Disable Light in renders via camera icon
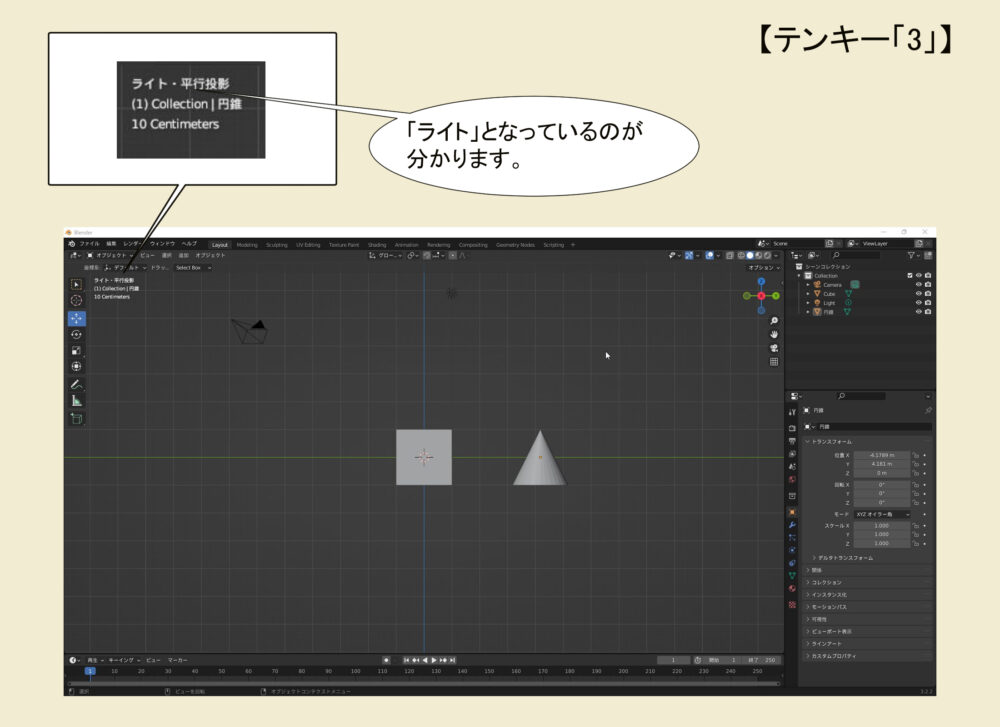 [x=928, y=302]
